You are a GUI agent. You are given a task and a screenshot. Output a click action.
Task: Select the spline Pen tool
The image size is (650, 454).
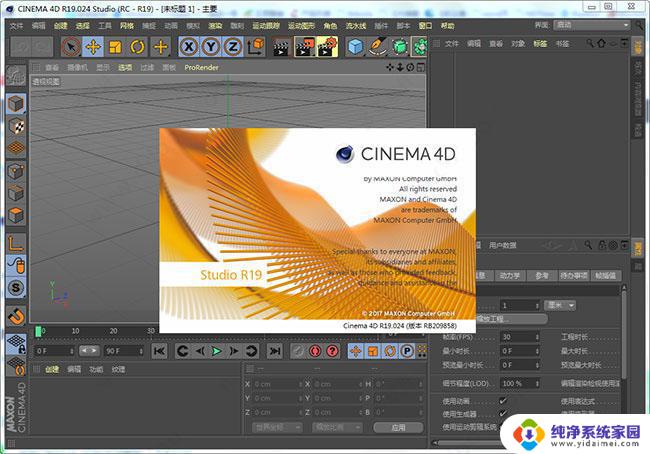click(x=377, y=46)
